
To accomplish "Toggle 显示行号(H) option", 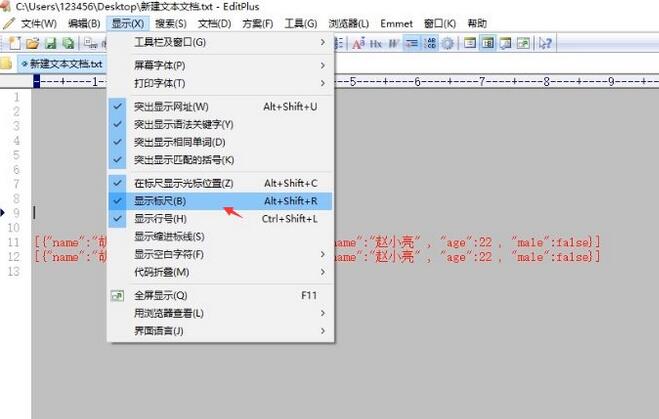I will (221, 219).
